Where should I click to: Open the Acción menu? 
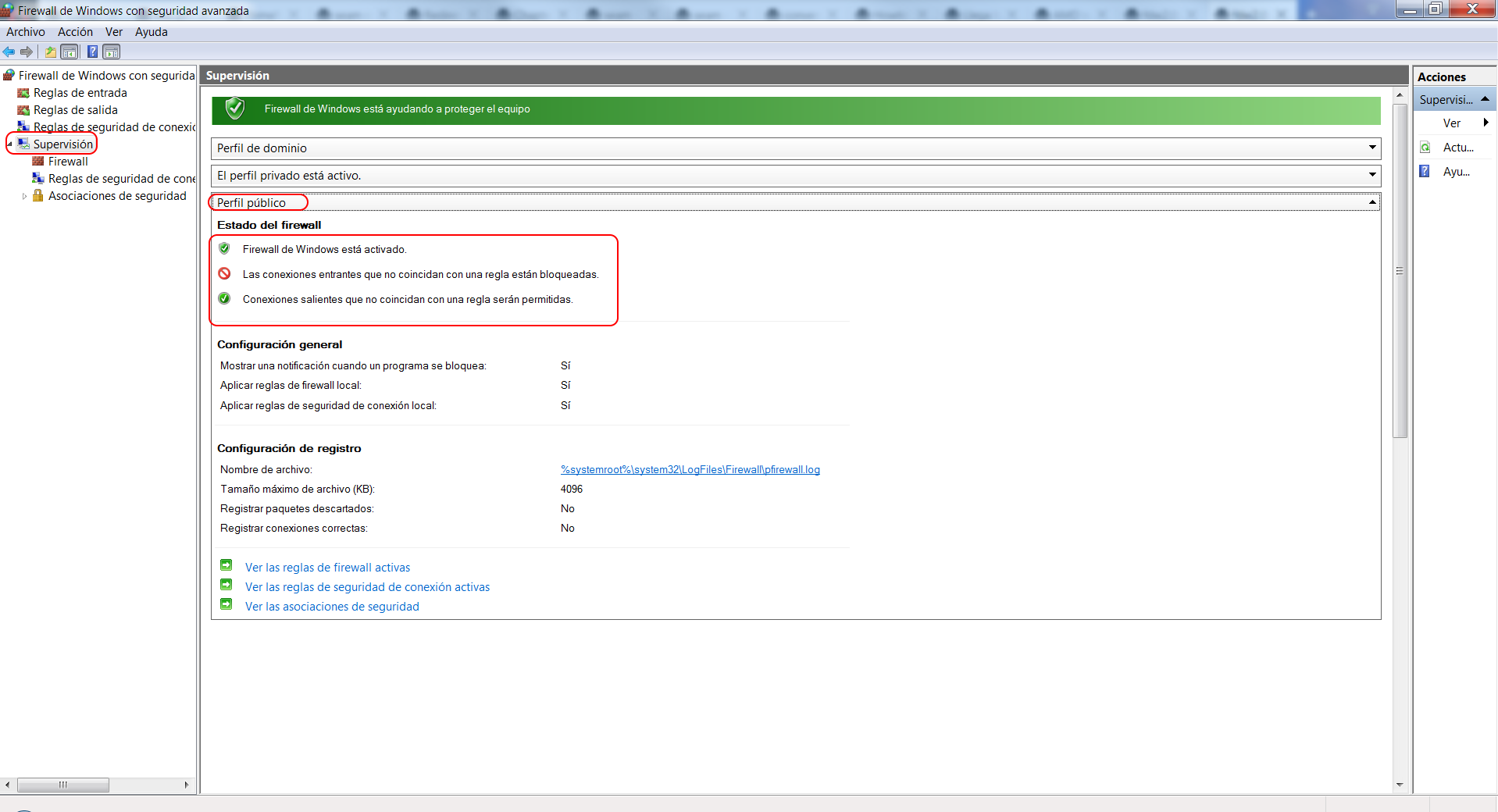click(75, 32)
